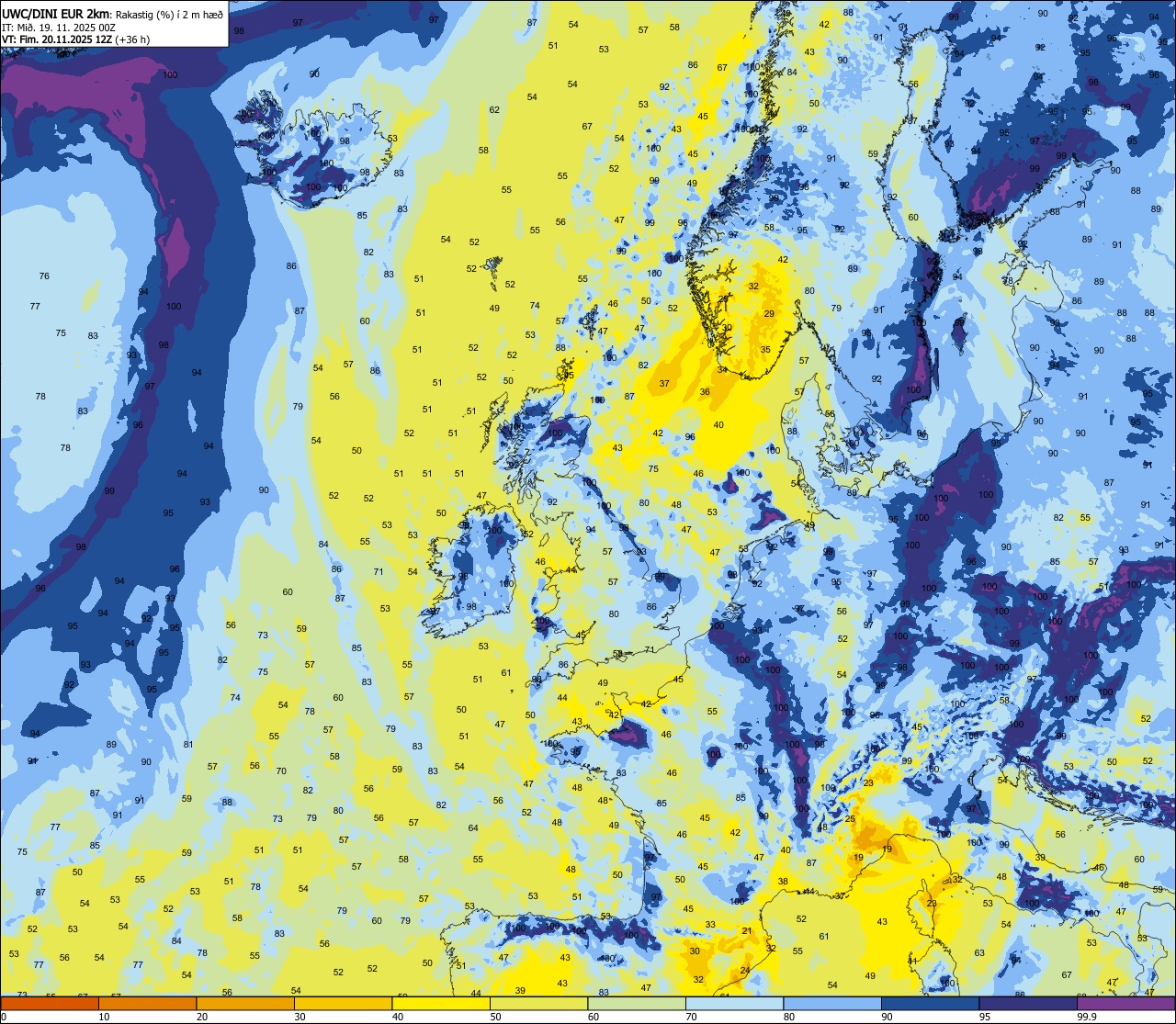Click the value 21 over northeastern Spain
This screenshot has height=1024, width=1176.
tap(747, 931)
